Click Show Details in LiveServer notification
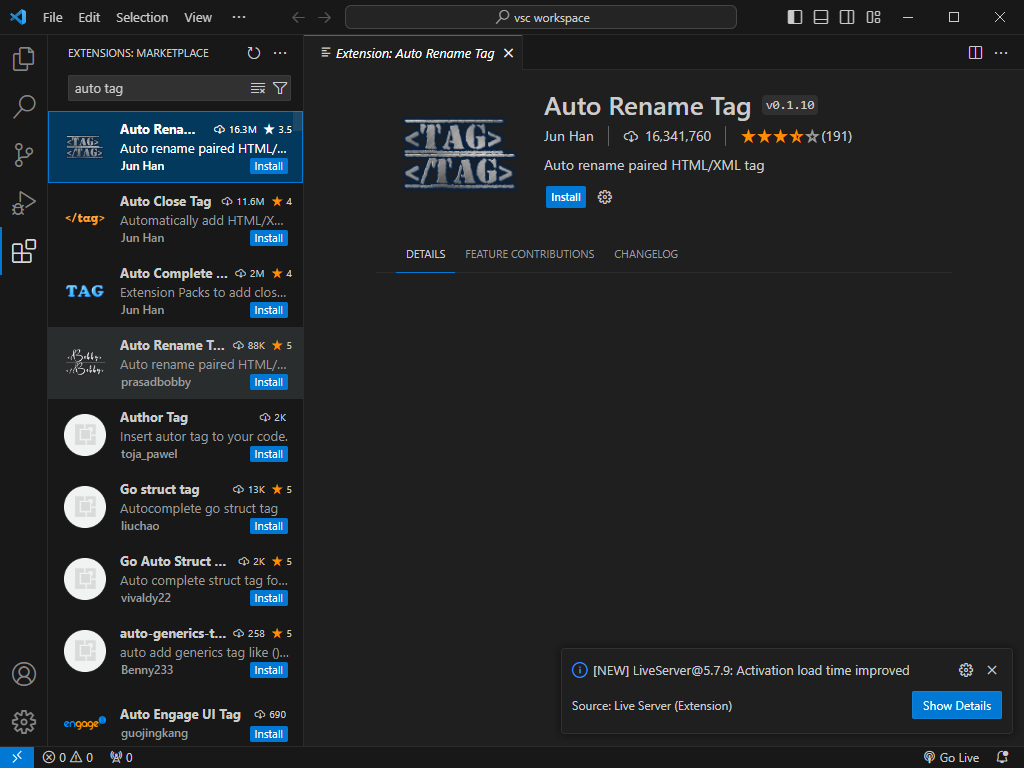This screenshot has width=1024, height=768. [x=957, y=705]
